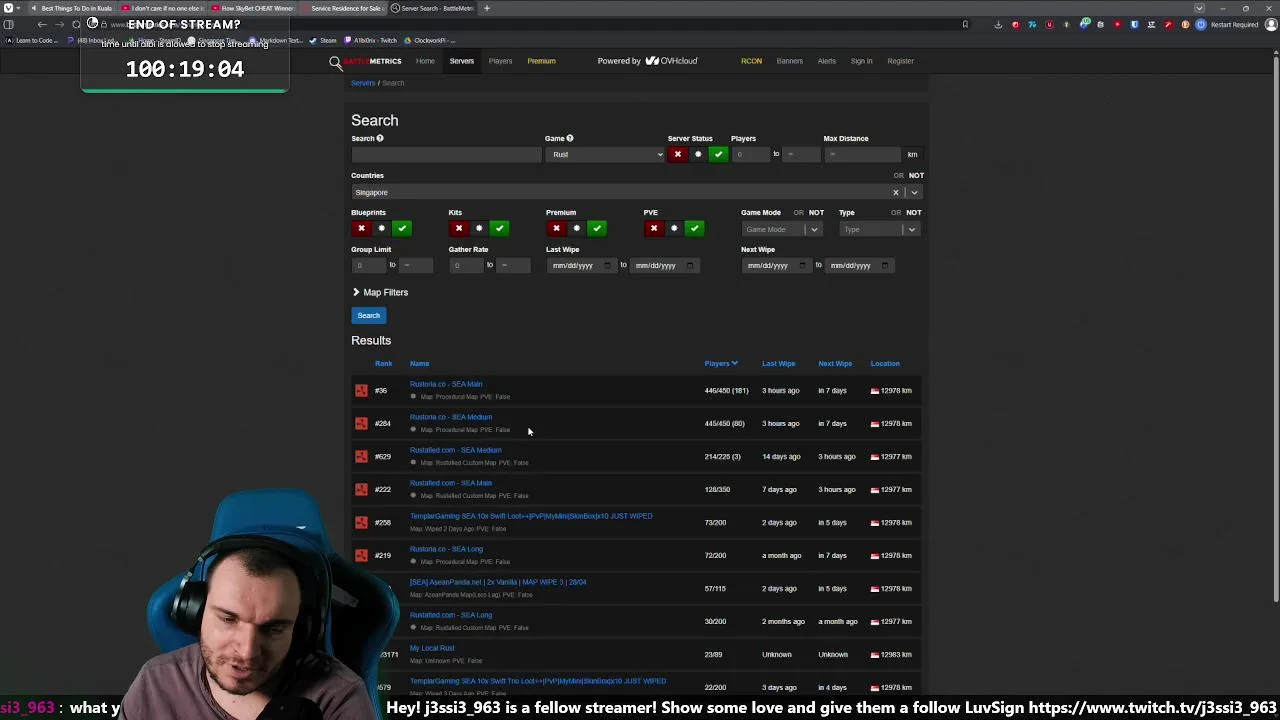Click the Rust game icon for Rustoria SEA Medium

click(x=361, y=423)
